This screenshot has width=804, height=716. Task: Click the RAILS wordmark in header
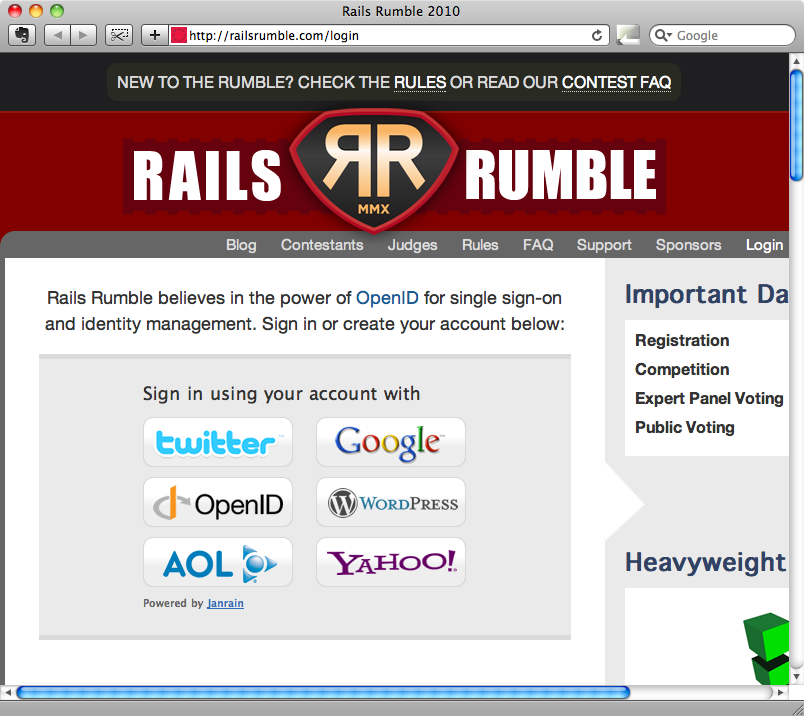point(207,175)
